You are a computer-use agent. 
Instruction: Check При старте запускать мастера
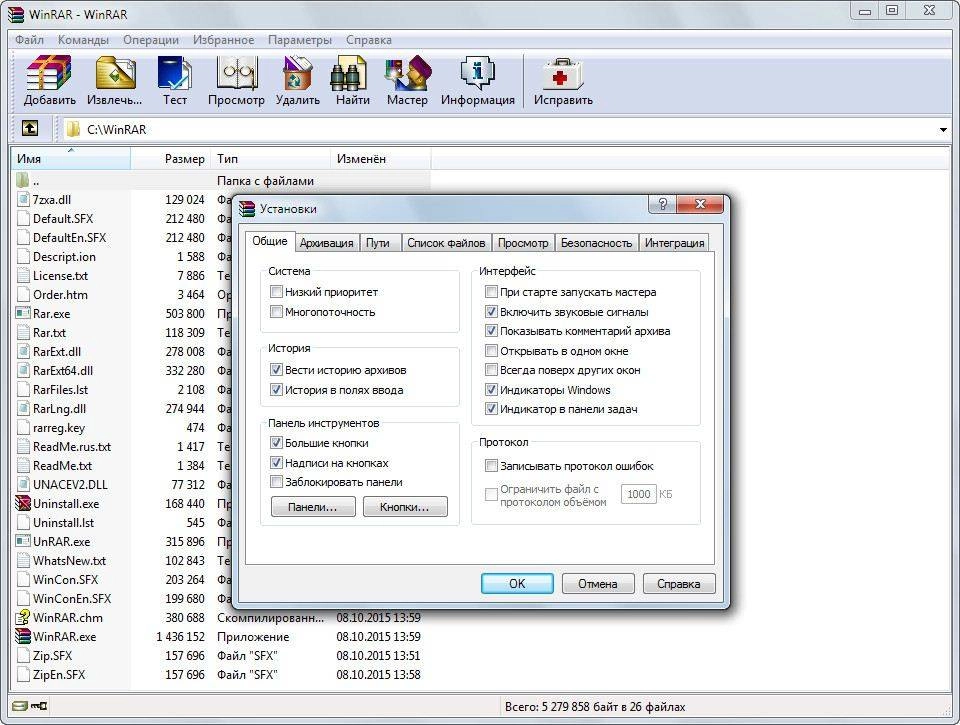tap(491, 292)
